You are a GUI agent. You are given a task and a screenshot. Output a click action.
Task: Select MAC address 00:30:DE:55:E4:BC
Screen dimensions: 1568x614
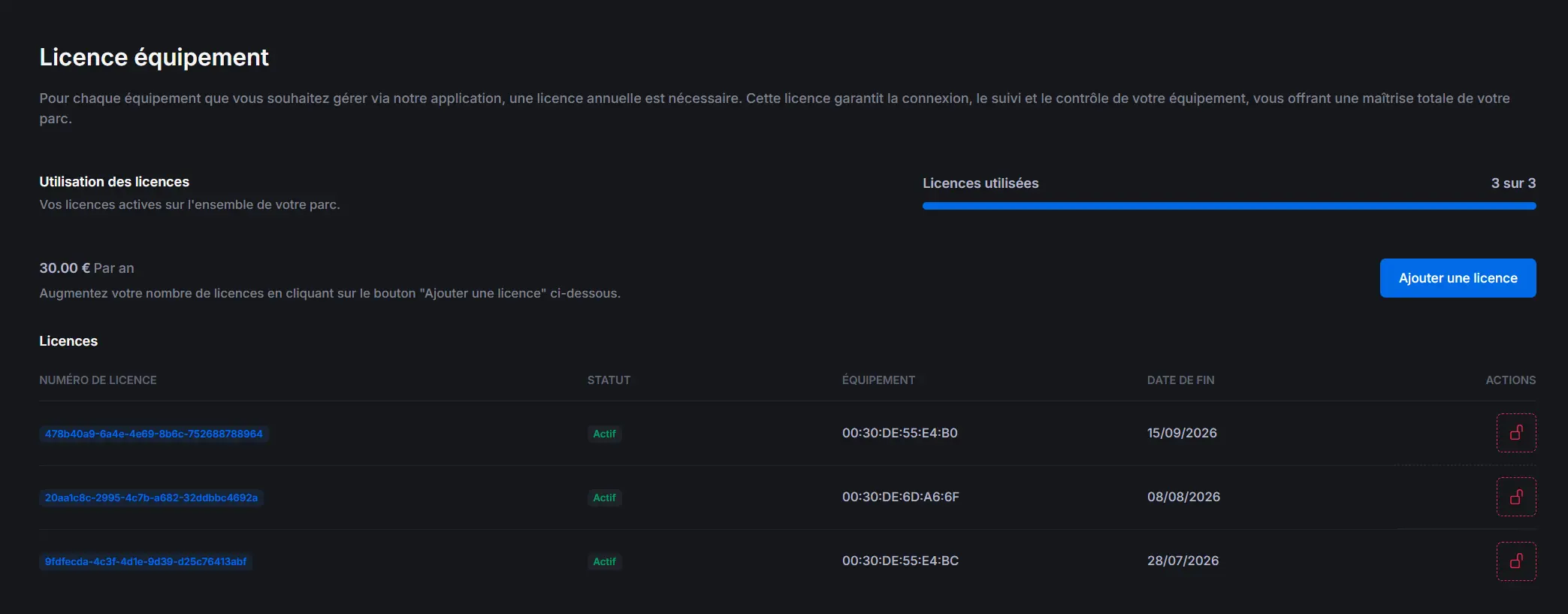coord(899,561)
